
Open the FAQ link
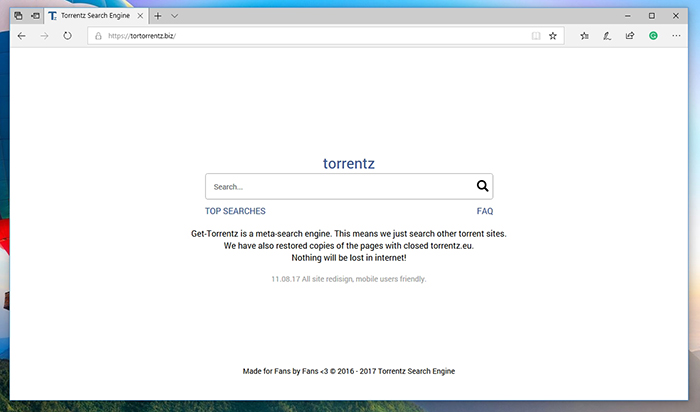point(485,211)
